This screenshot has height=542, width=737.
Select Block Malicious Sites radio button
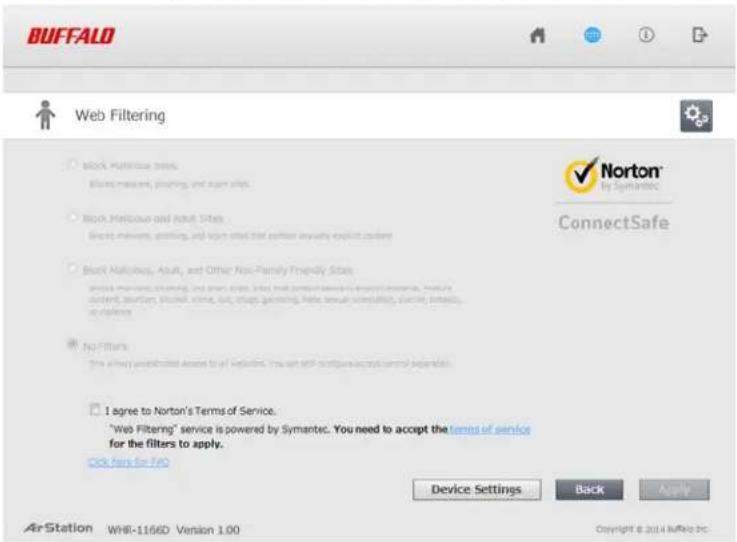(72, 165)
